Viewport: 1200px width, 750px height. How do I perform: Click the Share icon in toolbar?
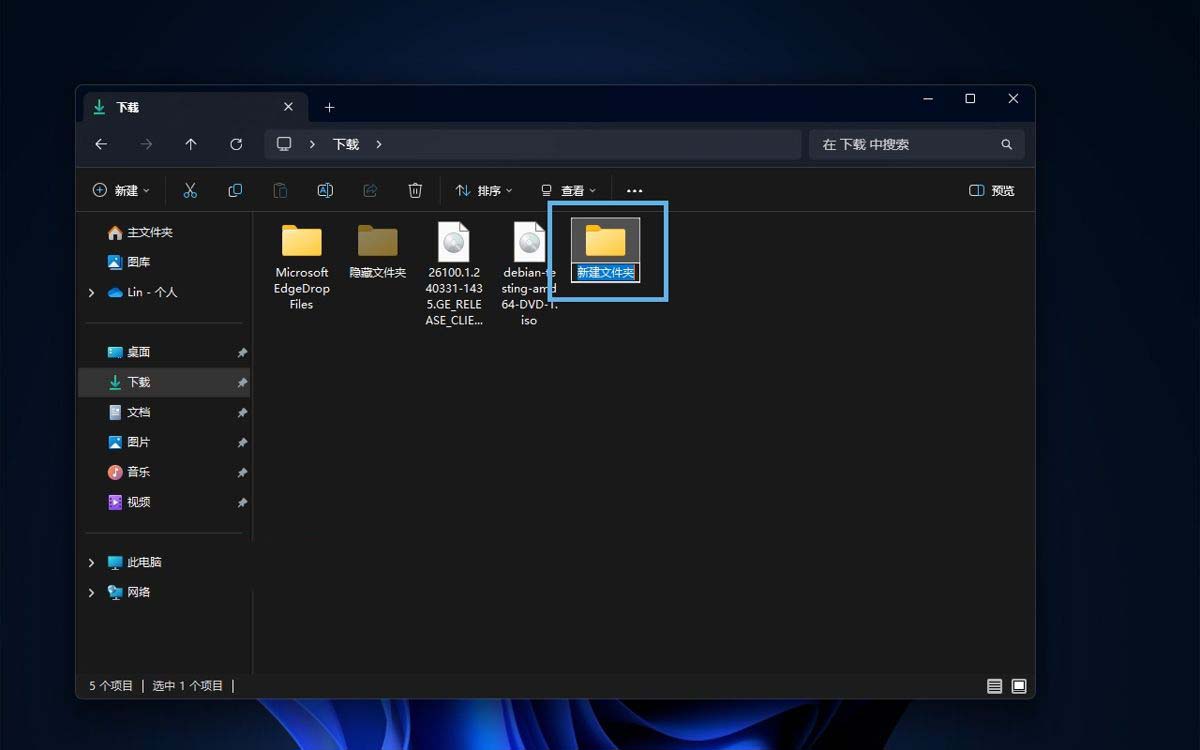pos(370,190)
